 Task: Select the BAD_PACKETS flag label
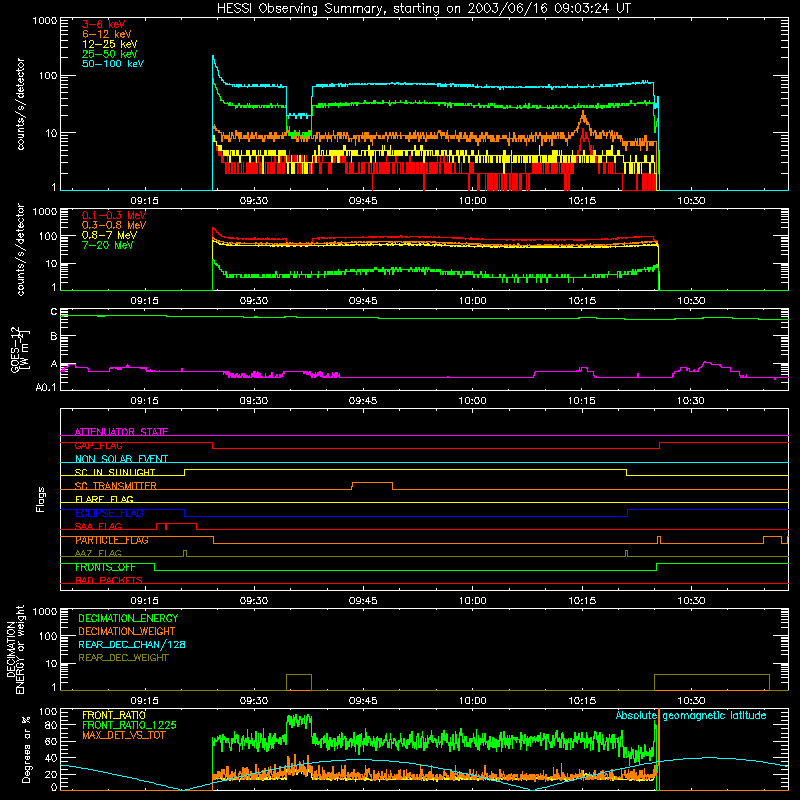pyautogui.click(x=109, y=580)
